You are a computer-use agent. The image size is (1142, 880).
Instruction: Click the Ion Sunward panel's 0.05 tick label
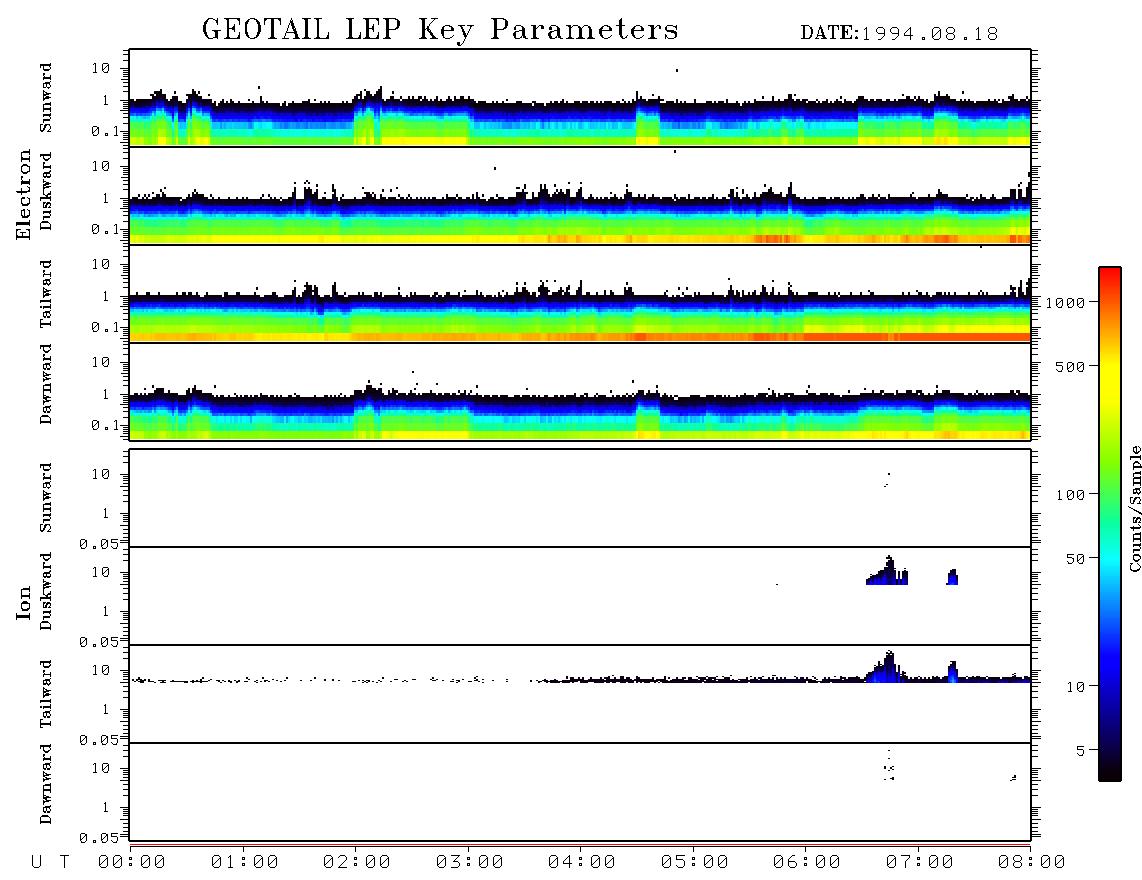coord(99,544)
